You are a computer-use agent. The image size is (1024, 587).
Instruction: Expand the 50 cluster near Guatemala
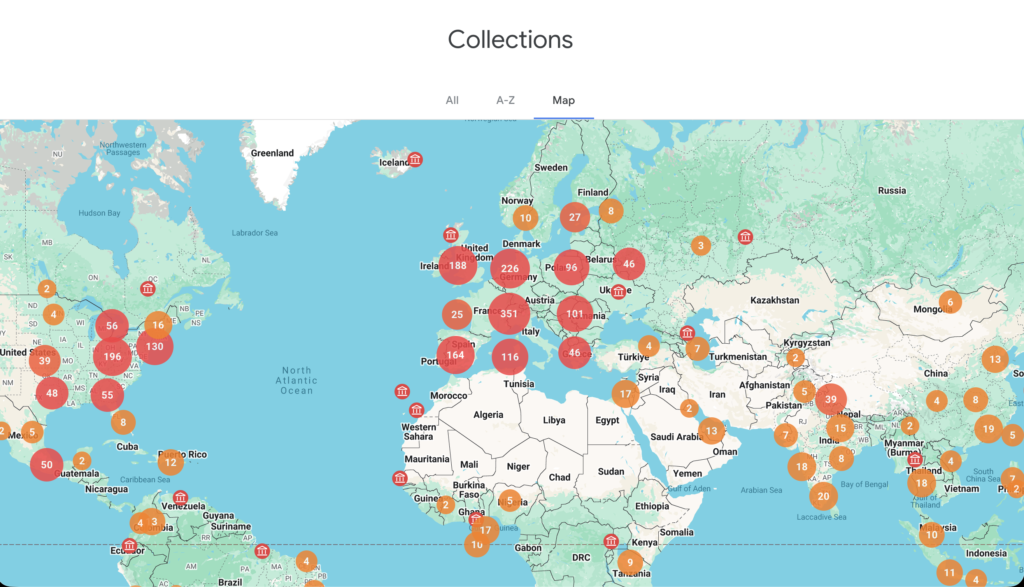[x=47, y=464]
